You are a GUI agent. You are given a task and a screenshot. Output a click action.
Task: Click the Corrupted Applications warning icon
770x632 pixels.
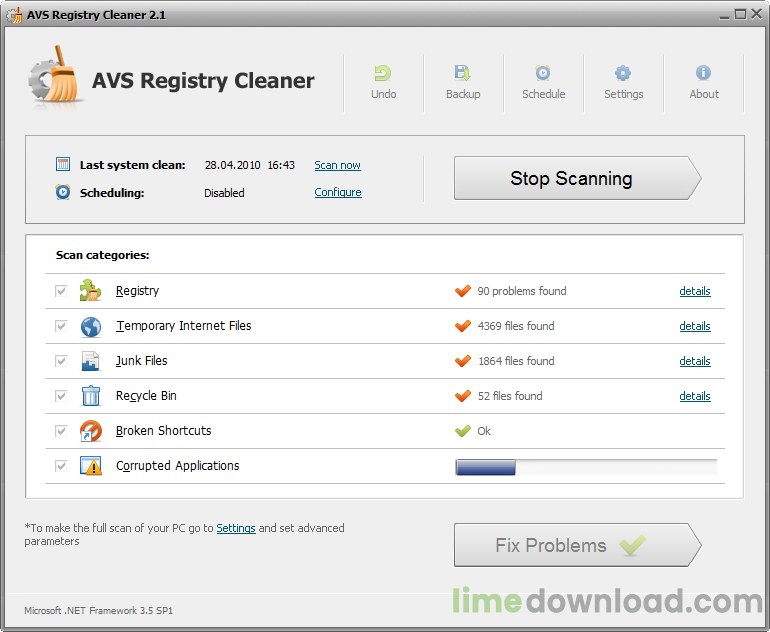tap(91, 466)
